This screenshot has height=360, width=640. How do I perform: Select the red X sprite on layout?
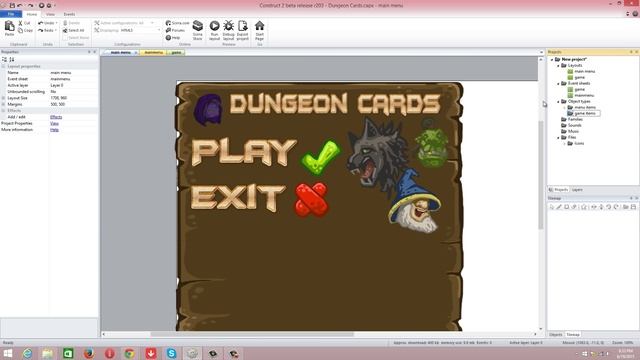coord(311,200)
